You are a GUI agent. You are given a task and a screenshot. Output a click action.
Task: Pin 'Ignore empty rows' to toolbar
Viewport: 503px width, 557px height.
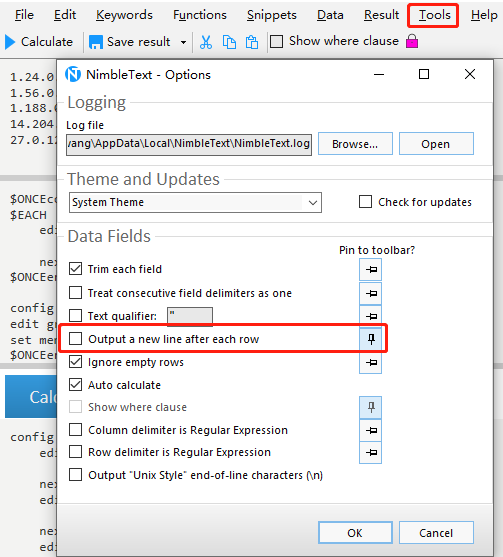371,362
